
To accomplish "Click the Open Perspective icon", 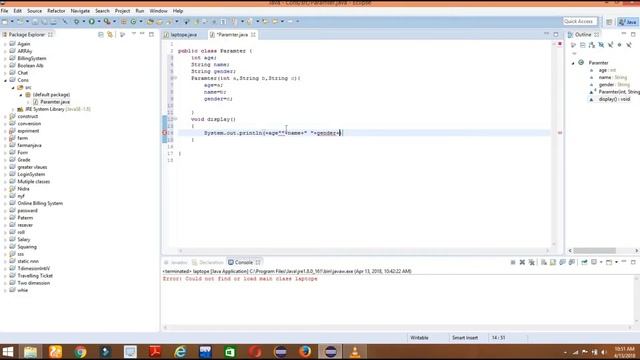I will [609, 22].
